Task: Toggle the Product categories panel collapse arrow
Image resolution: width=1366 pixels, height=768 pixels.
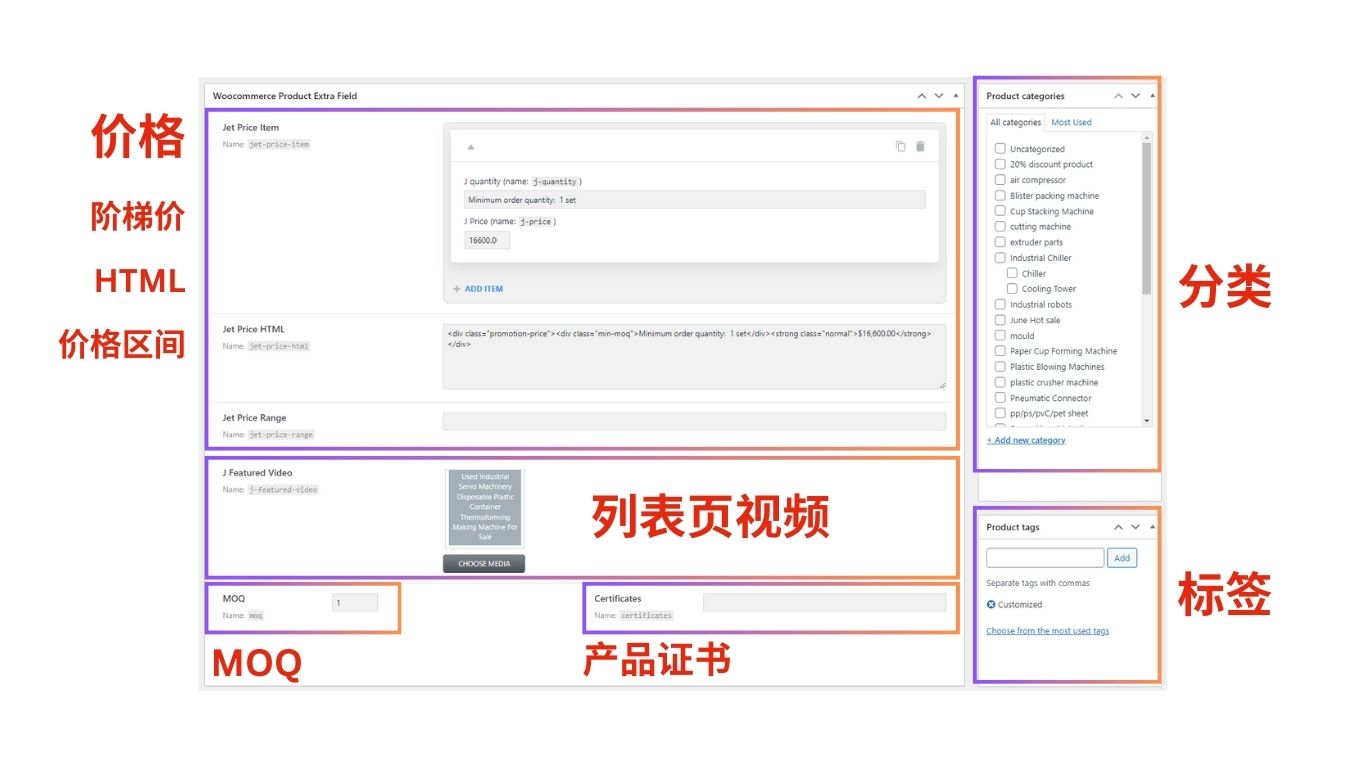Action: coord(1152,96)
